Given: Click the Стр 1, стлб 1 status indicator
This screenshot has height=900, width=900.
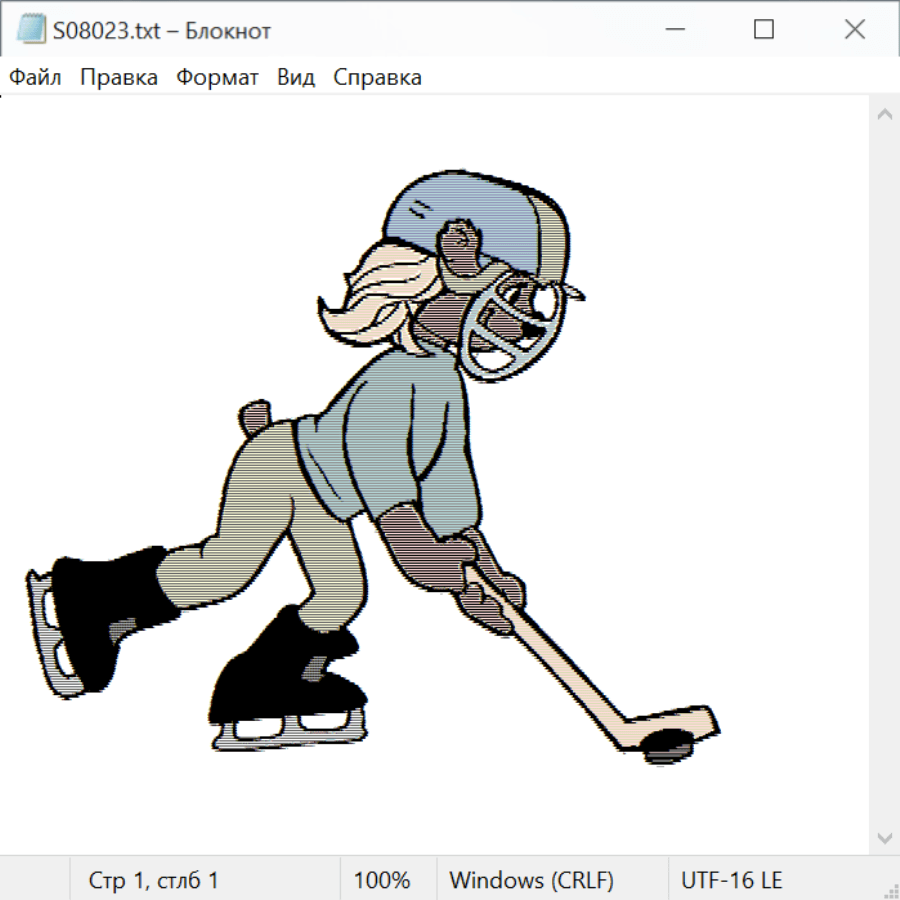Looking at the screenshot, I should 154,881.
